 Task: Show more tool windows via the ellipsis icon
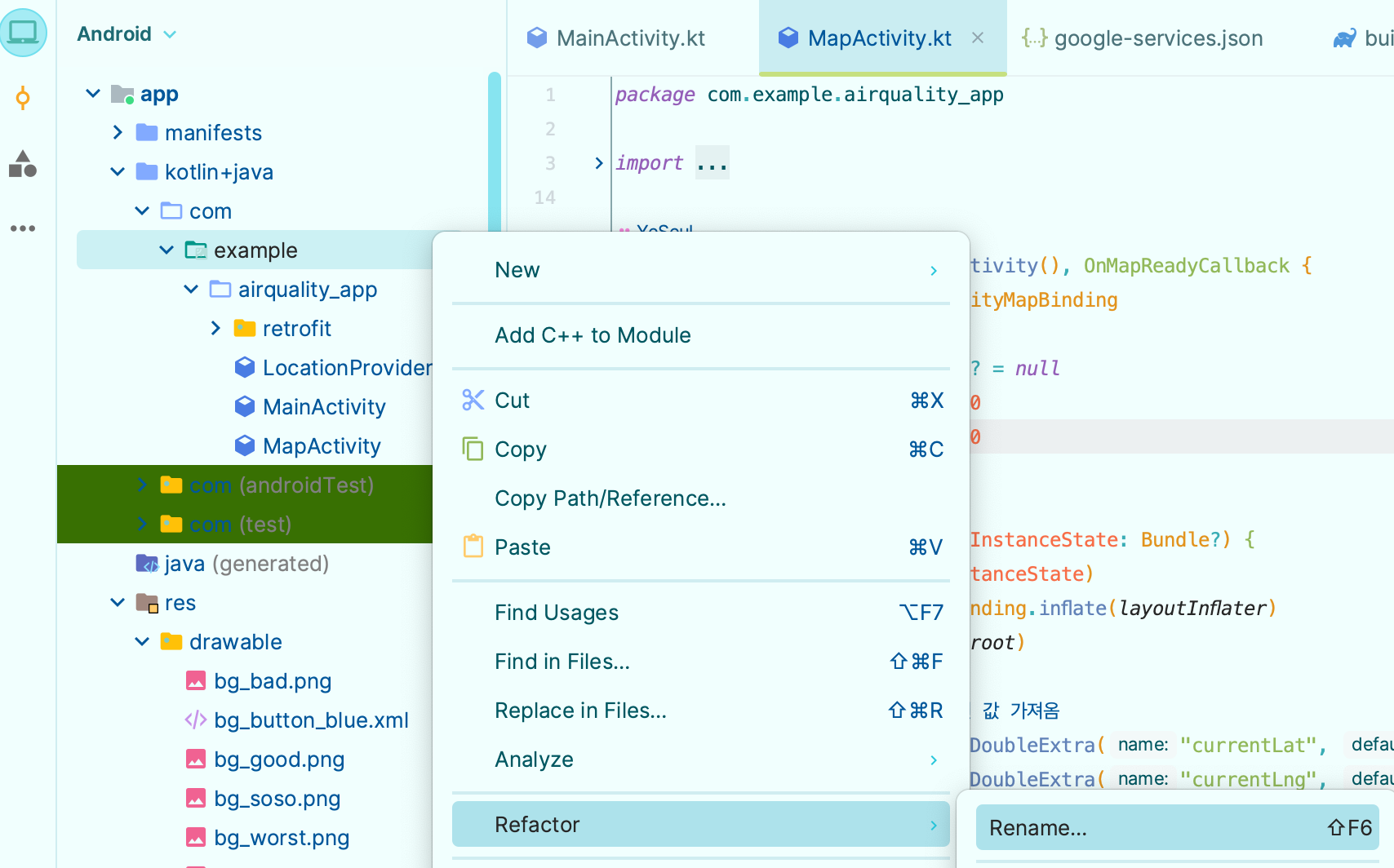[23, 228]
